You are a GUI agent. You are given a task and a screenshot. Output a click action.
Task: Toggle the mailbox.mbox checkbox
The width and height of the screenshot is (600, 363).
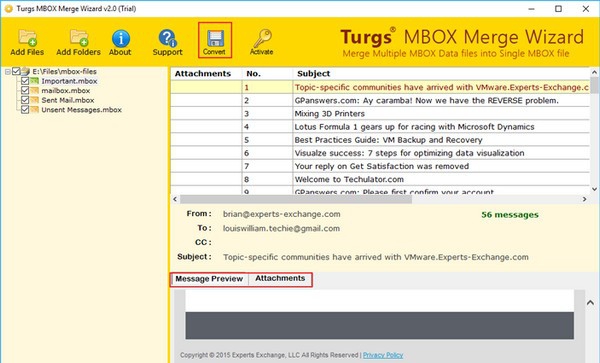pyautogui.click(x=25, y=91)
